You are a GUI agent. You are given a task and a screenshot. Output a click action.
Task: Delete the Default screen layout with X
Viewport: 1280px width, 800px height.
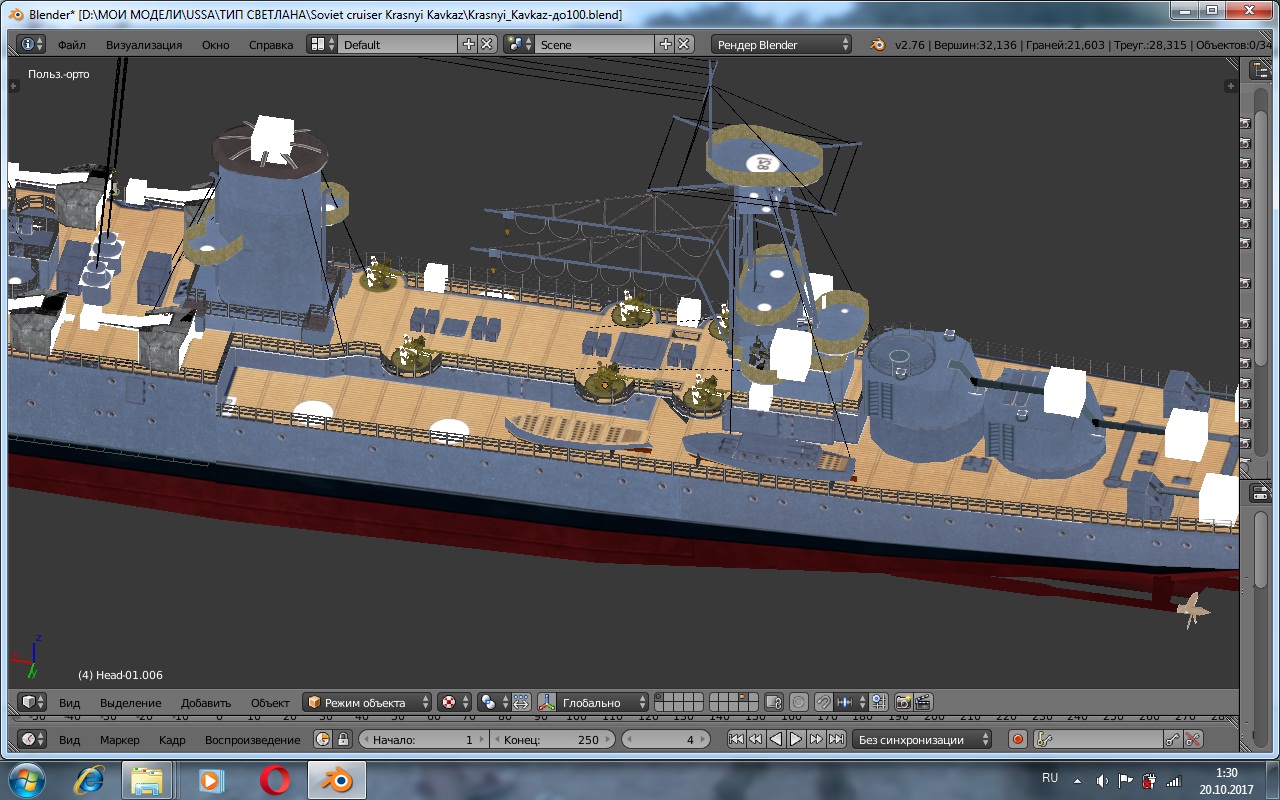[x=487, y=44]
